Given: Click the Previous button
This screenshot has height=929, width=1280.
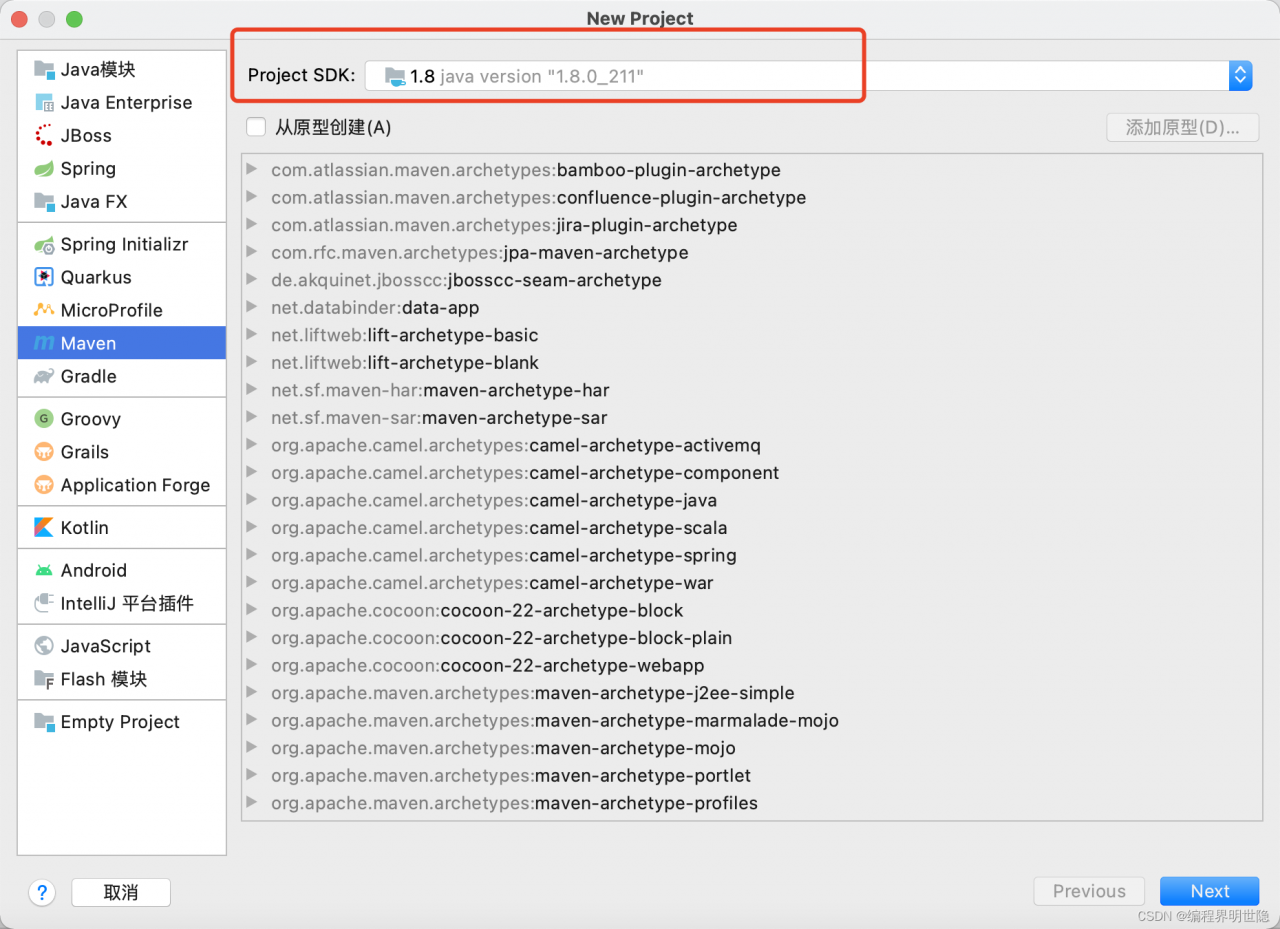Looking at the screenshot, I should pos(1089,891).
